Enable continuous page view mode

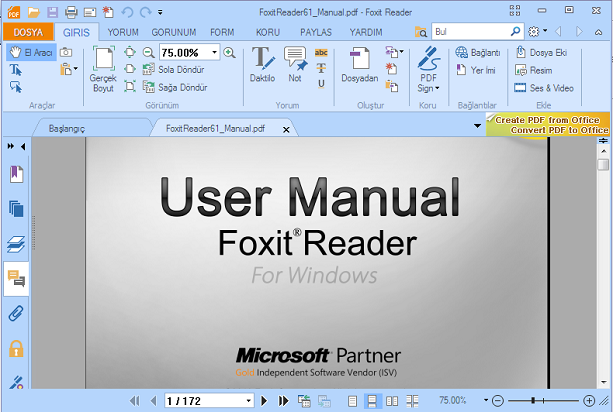372,401
